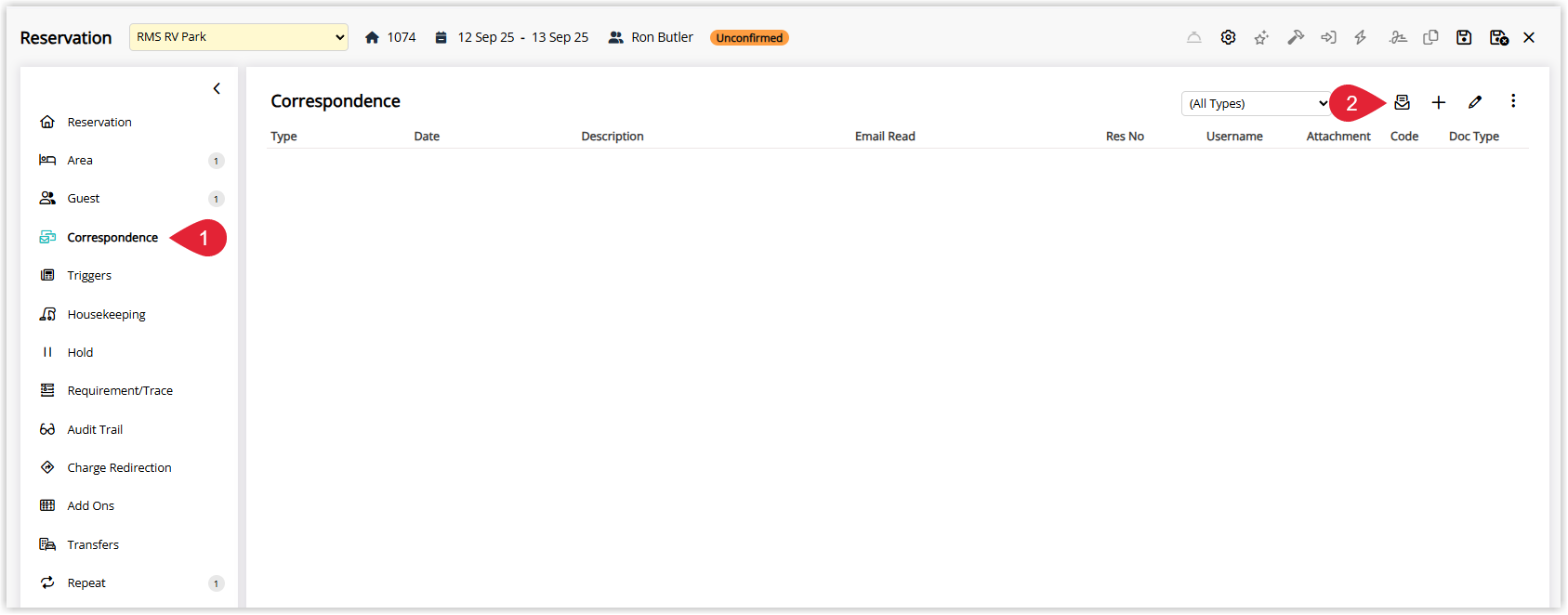Click the copy reservation icon
The height and width of the screenshot is (615, 1568).
[x=1431, y=38]
